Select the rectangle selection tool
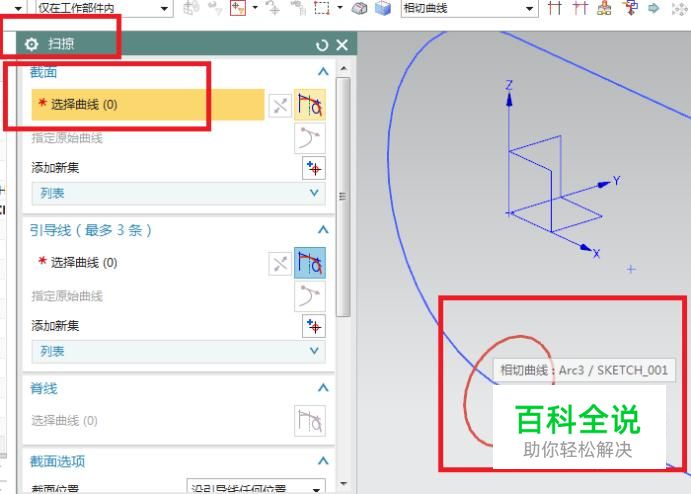Image resolution: width=691 pixels, height=494 pixels. (322, 8)
